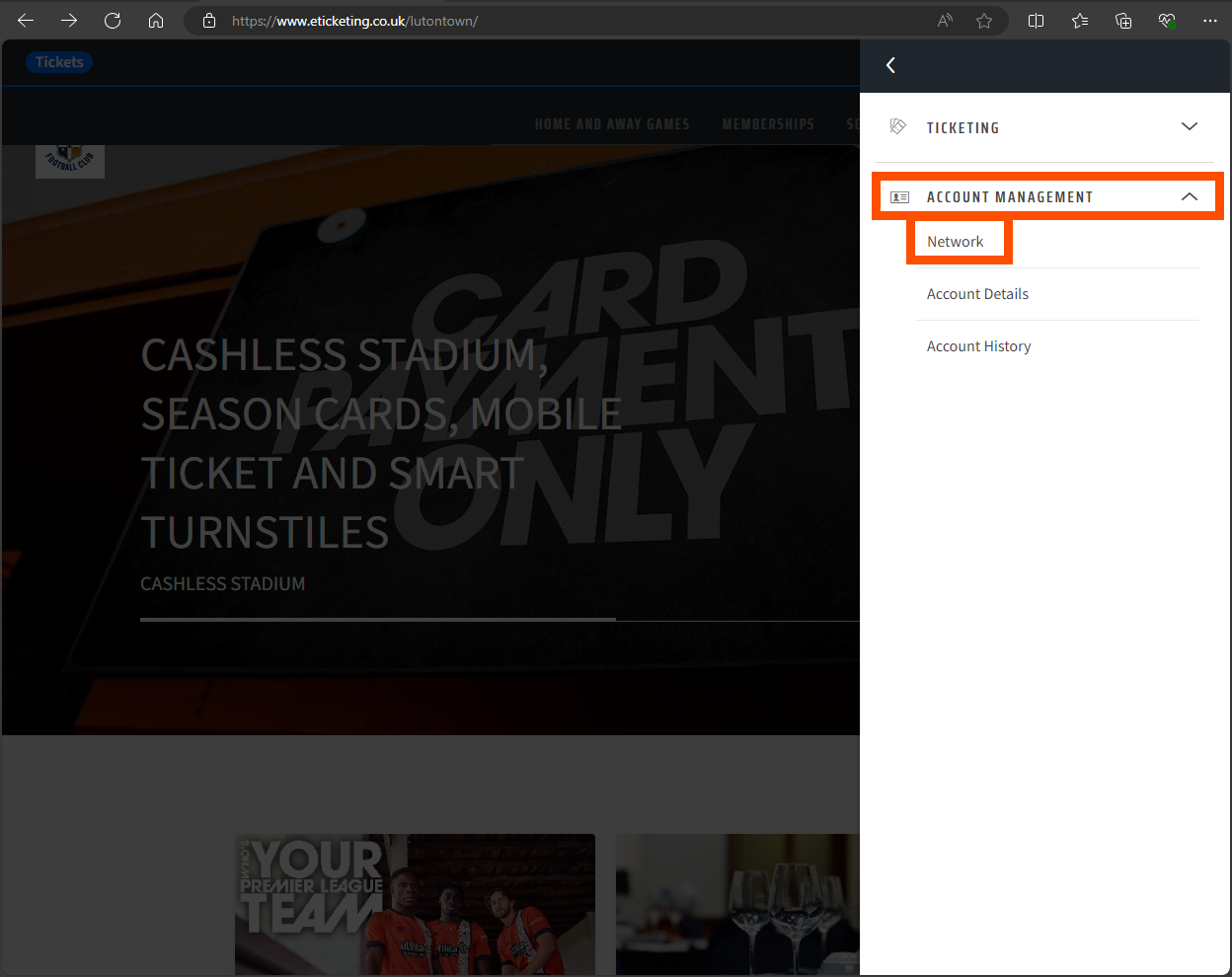View site security info via padlock icon
Viewport: 1232px width, 977px height.
(208, 21)
